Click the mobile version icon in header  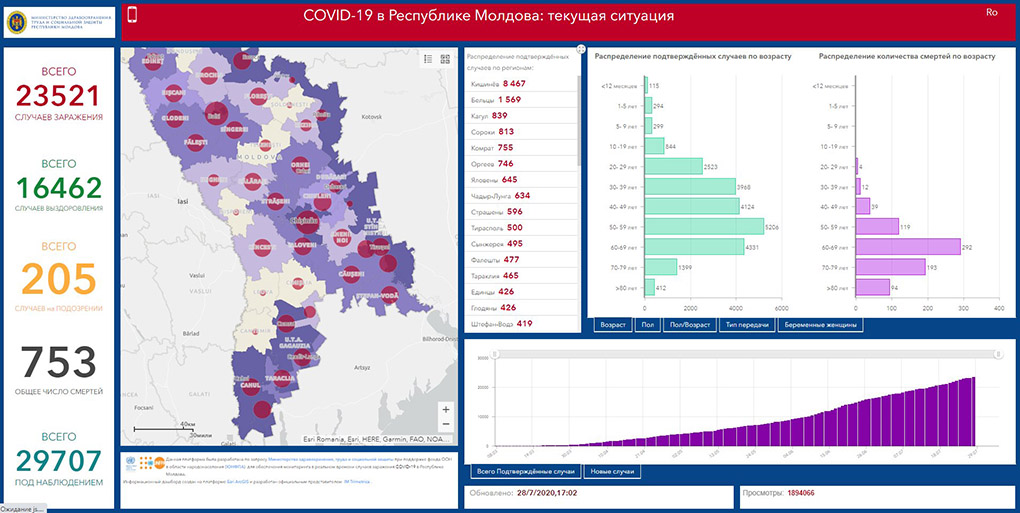tap(132, 15)
